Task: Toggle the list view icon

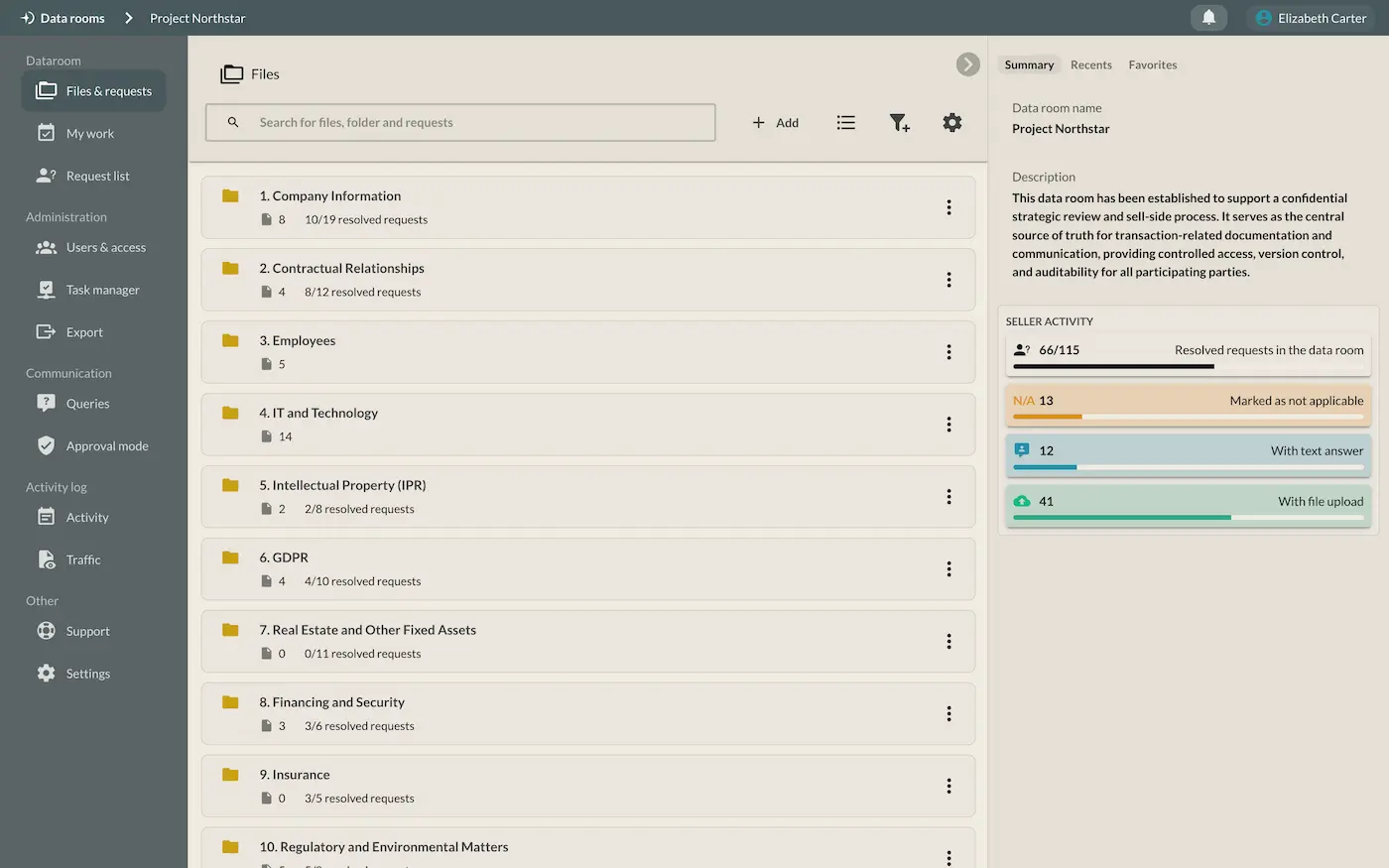Action: point(845,122)
